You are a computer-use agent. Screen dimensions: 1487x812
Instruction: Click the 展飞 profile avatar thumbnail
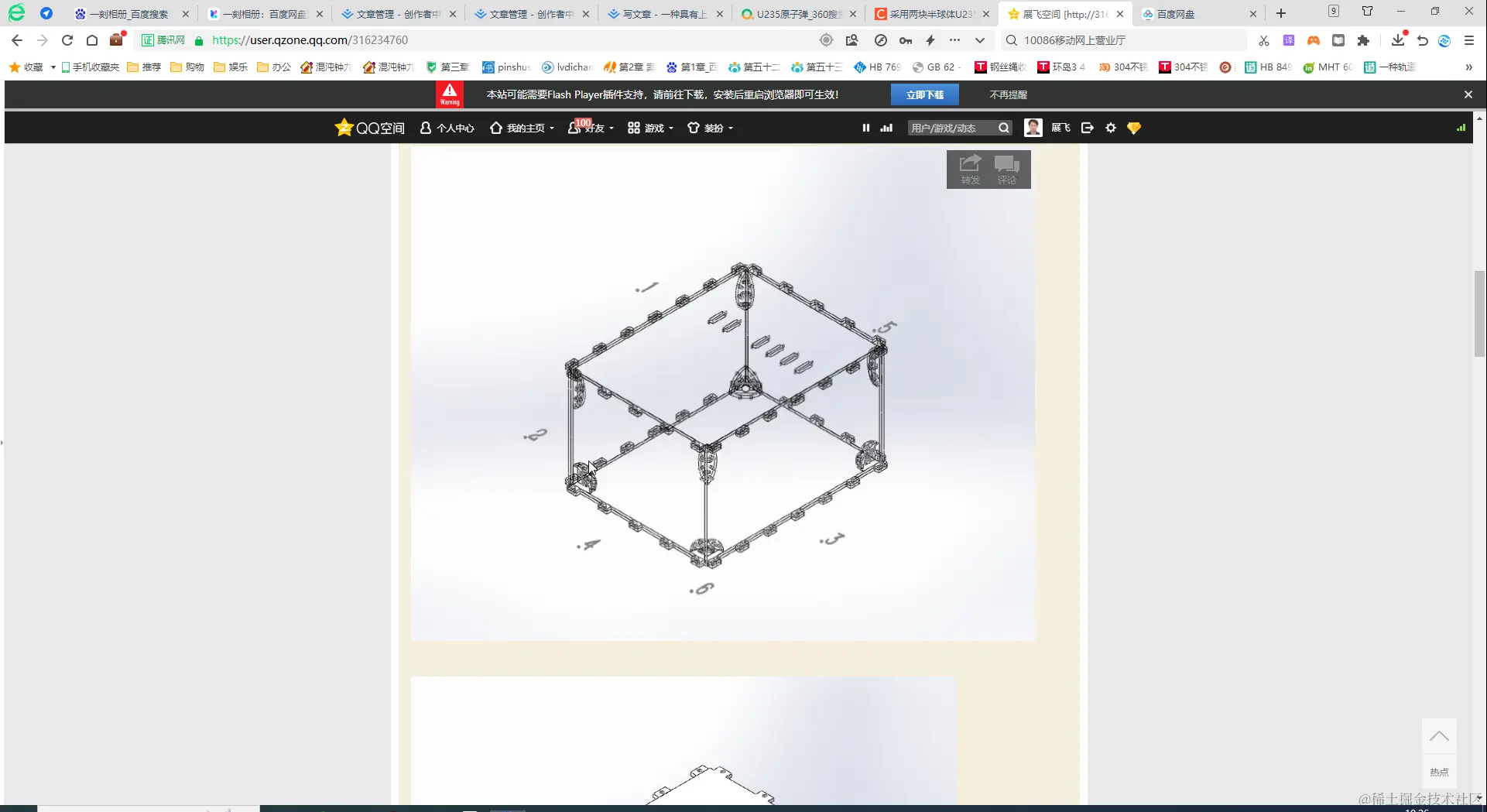pyautogui.click(x=1033, y=127)
